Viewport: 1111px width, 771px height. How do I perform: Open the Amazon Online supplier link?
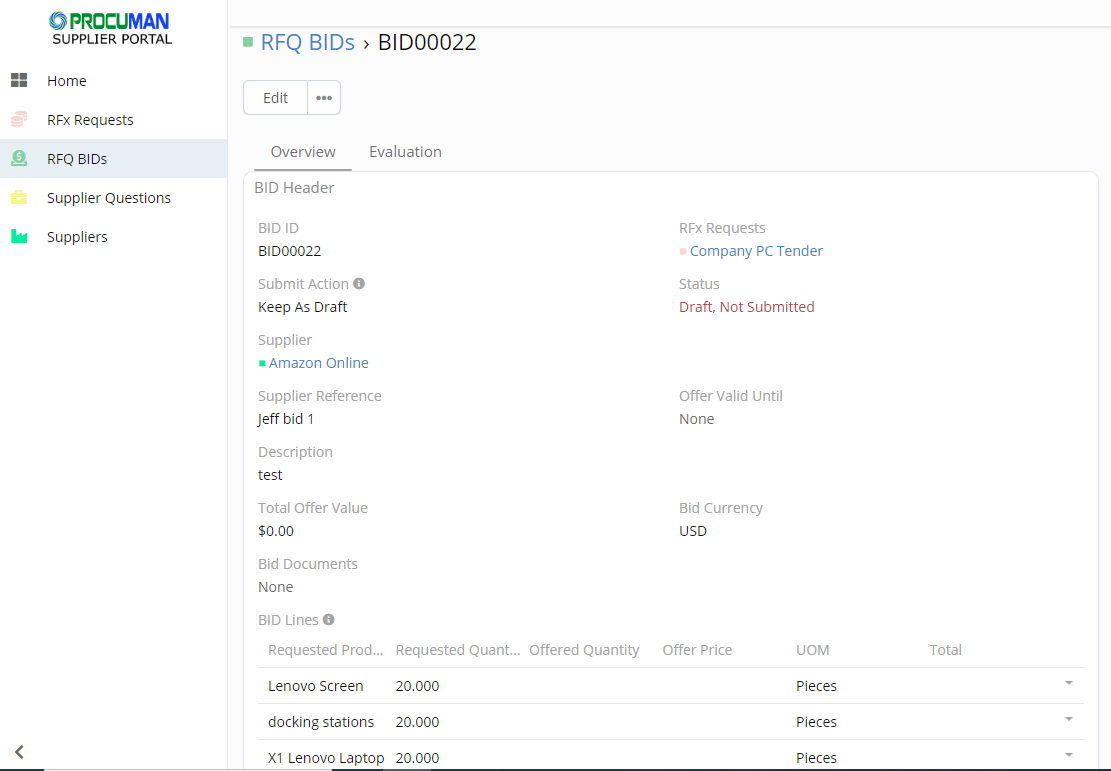click(x=318, y=363)
